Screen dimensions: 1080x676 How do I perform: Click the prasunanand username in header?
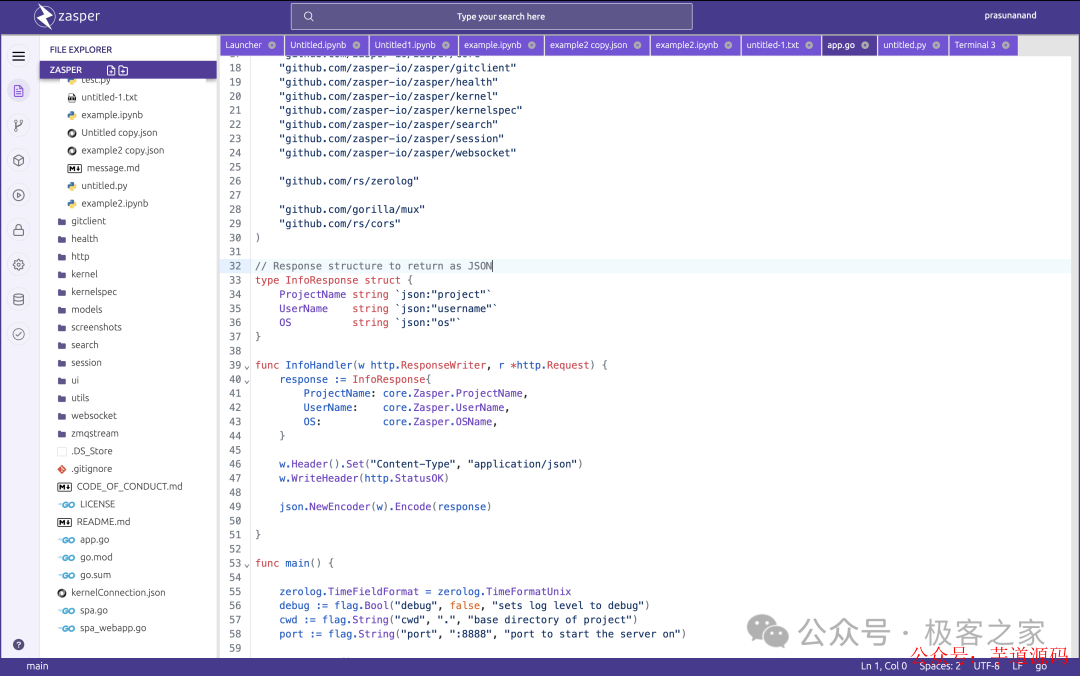coord(1010,16)
